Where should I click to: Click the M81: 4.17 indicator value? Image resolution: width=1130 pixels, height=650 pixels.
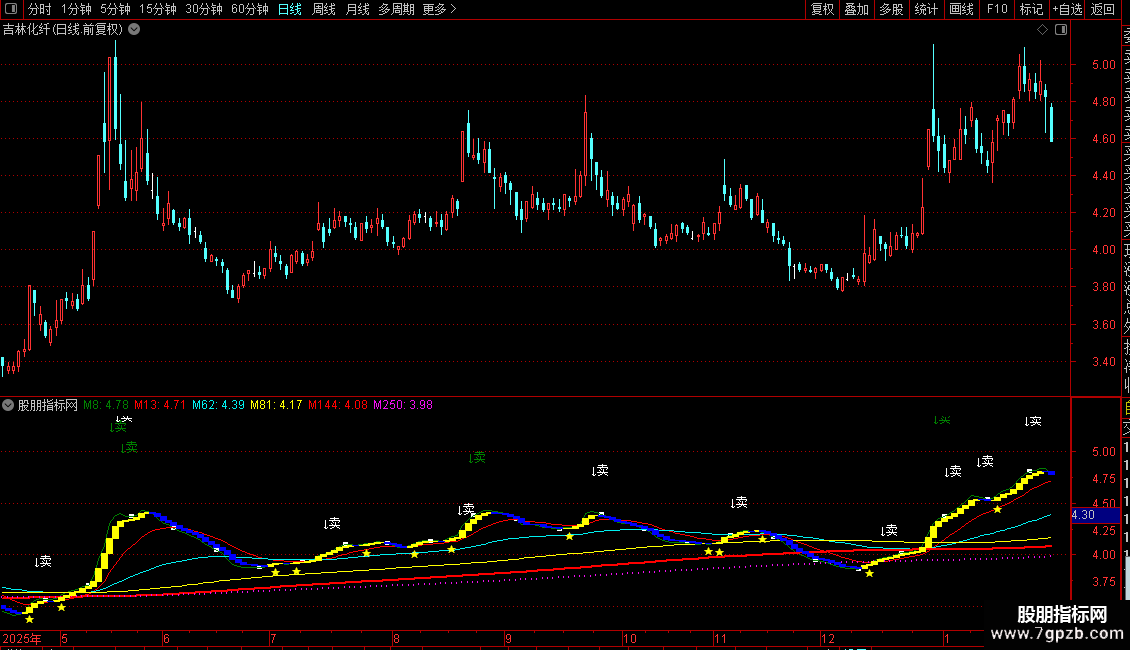(276, 405)
